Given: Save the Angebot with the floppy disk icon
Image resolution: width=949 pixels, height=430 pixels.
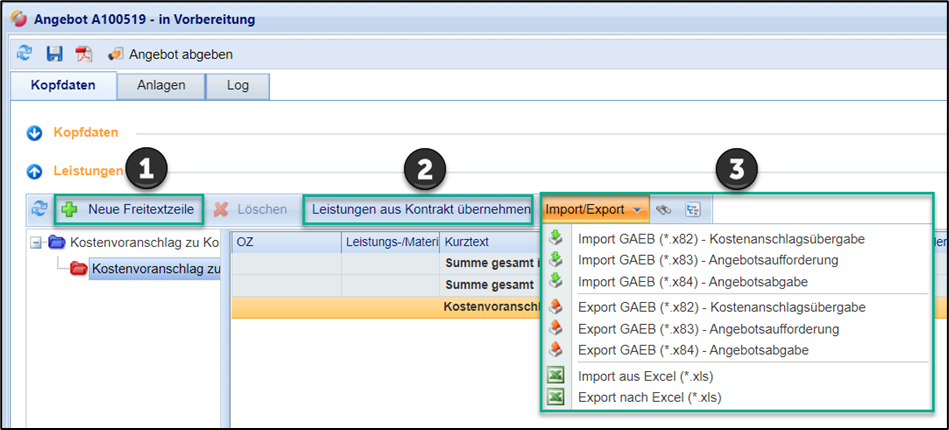Looking at the screenshot, I should pyautogui.click(x=54, y=54).
